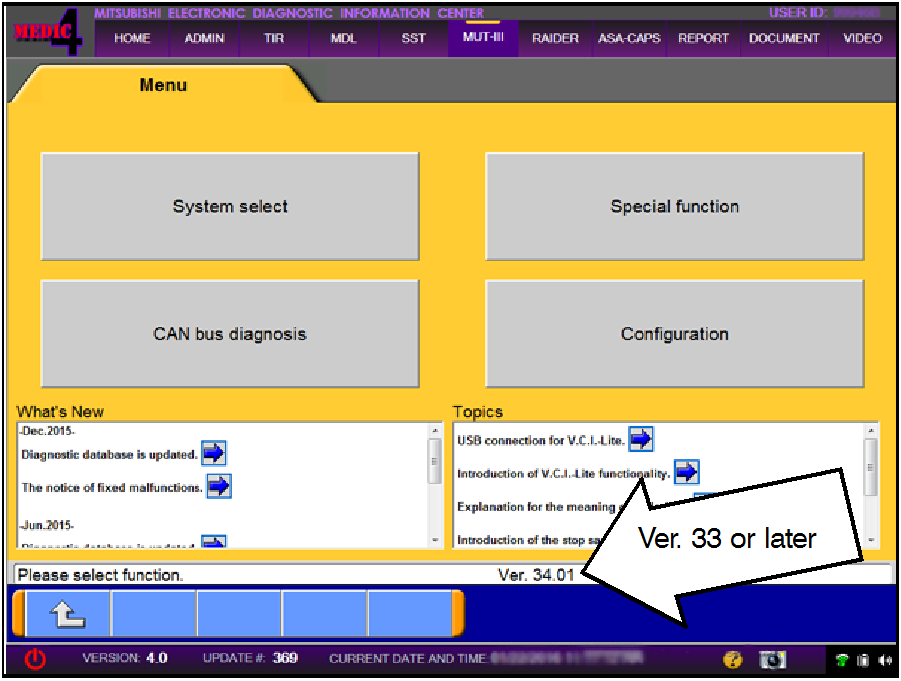
Task: Open the System select function
Action: (x=230, y=207)
